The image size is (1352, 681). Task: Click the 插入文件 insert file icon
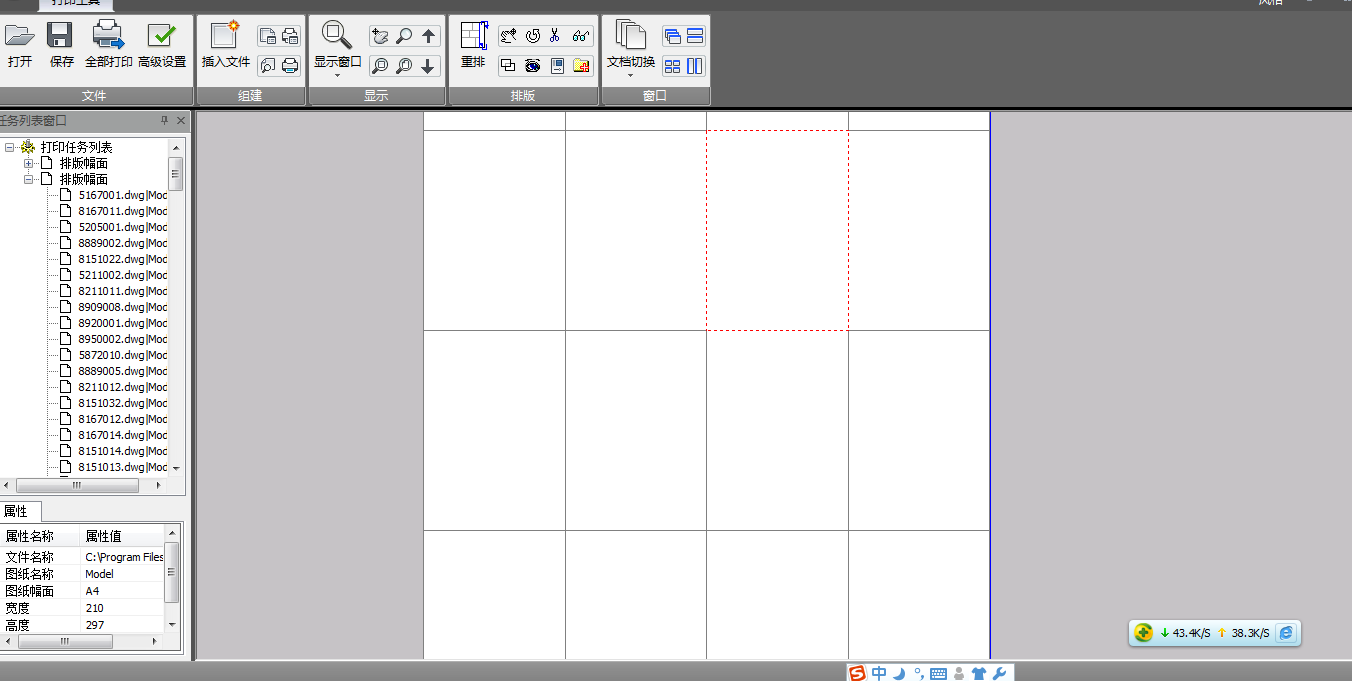(225, 36)
